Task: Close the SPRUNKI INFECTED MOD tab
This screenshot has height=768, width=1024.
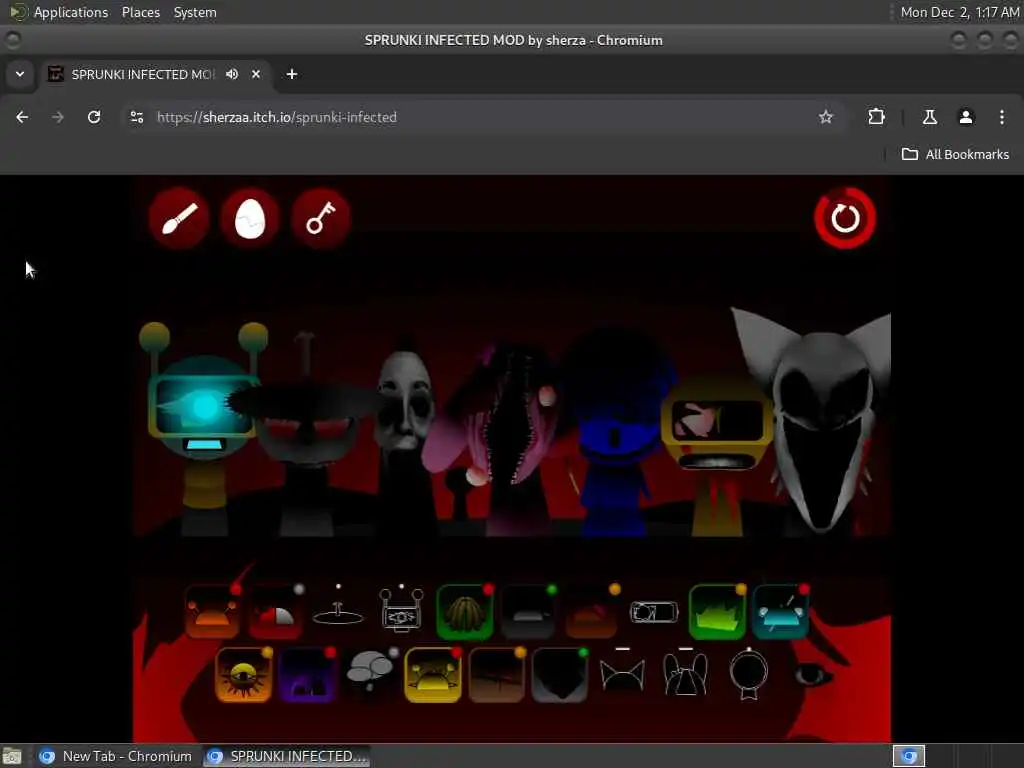Action: [256, 74]
